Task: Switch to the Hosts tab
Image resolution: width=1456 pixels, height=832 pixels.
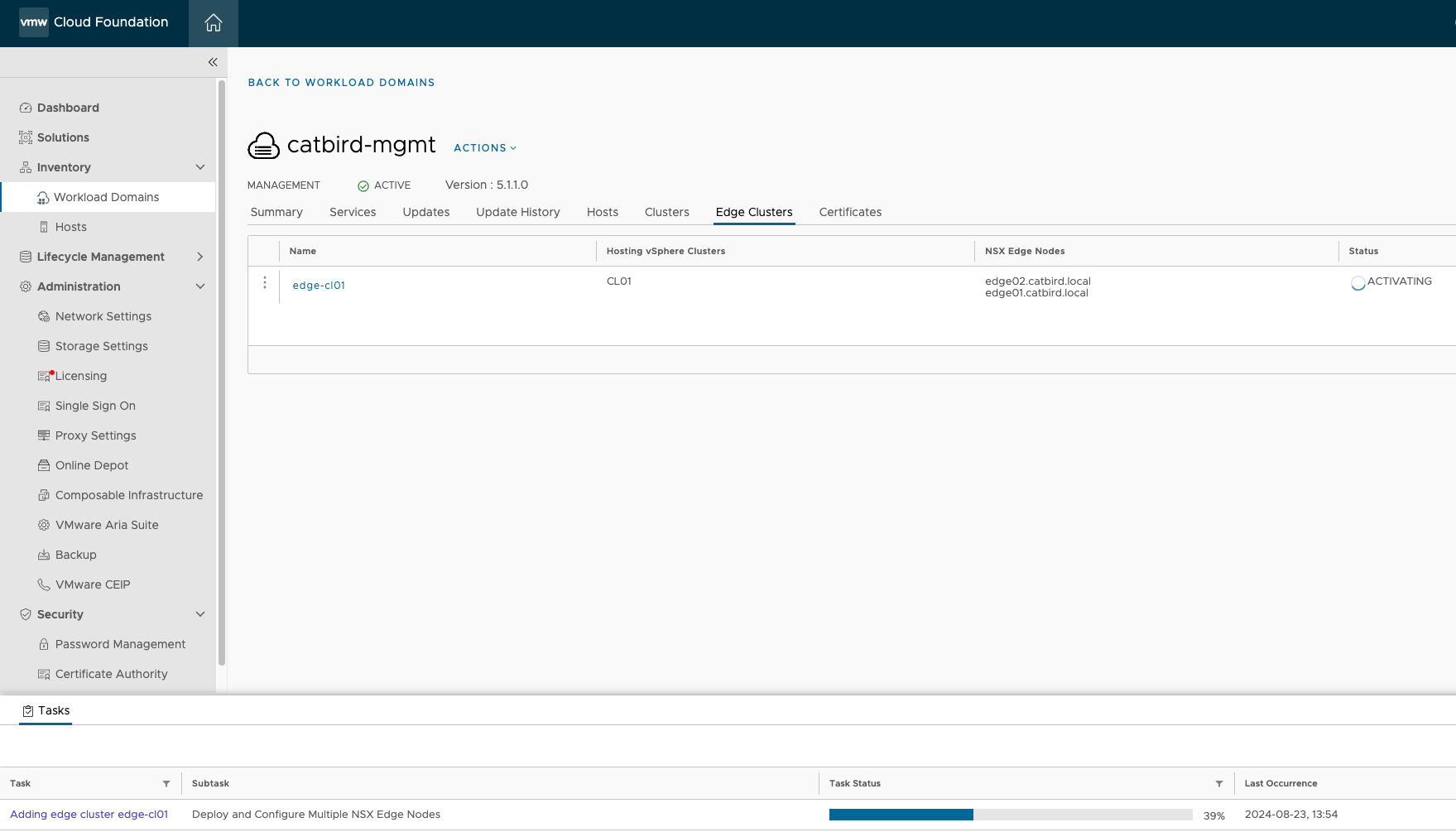Action: coord(603,212)
